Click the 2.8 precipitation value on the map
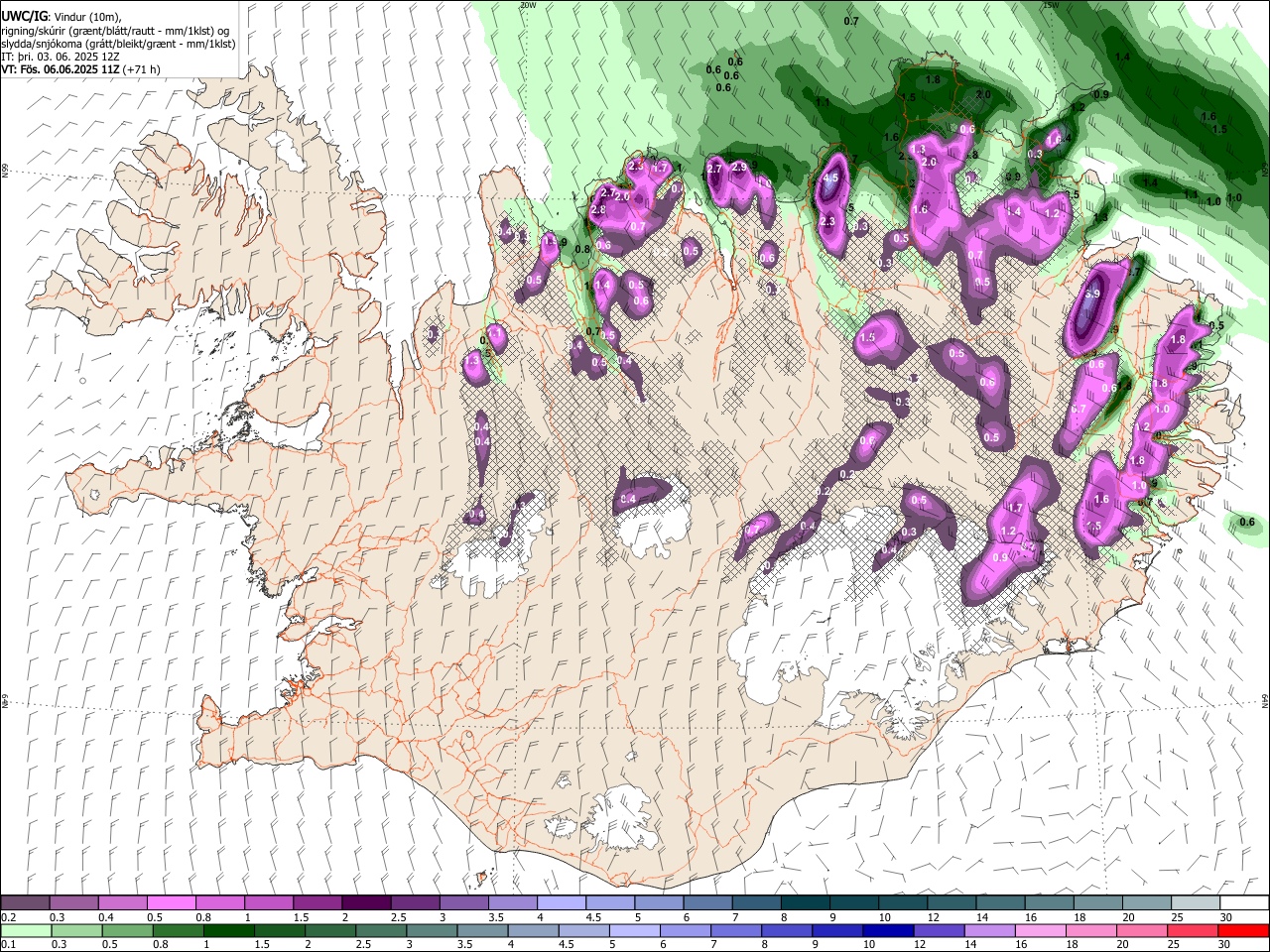1270x952 pixels. (x=597, y=210)
